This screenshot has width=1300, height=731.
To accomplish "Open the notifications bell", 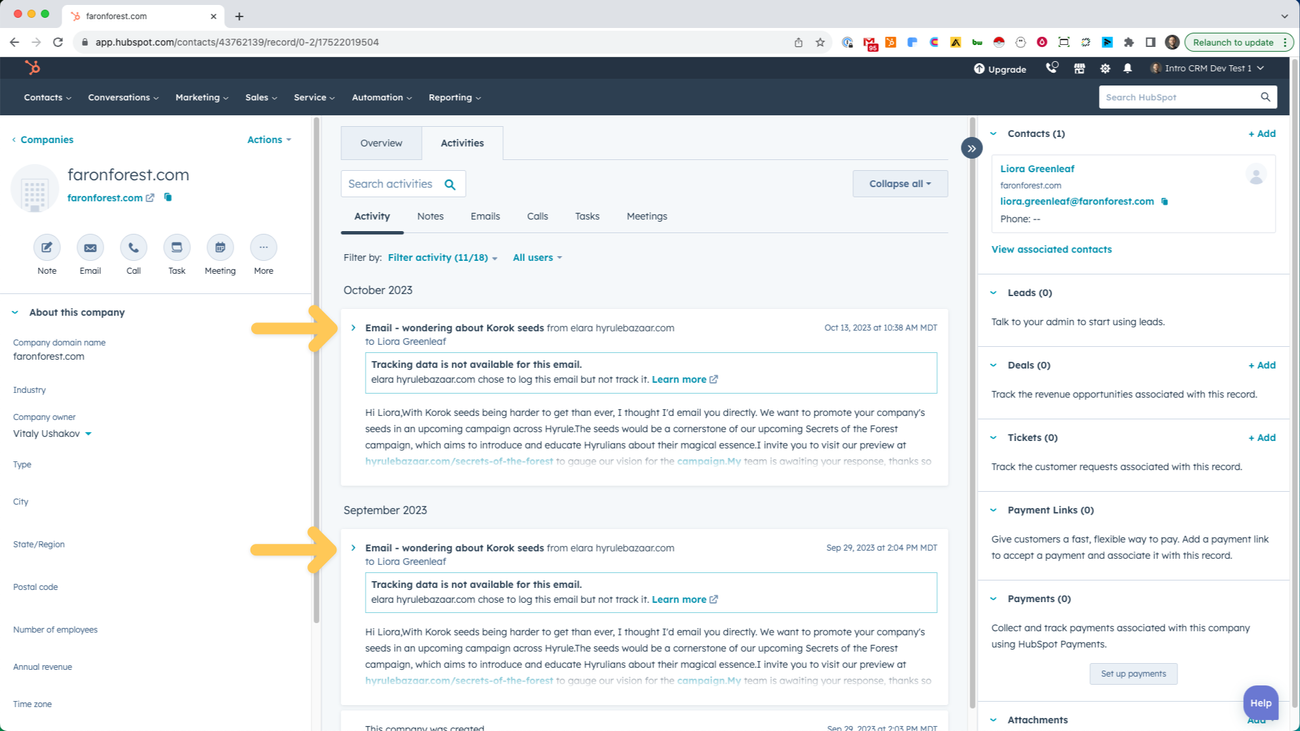I will (1128, 67).
